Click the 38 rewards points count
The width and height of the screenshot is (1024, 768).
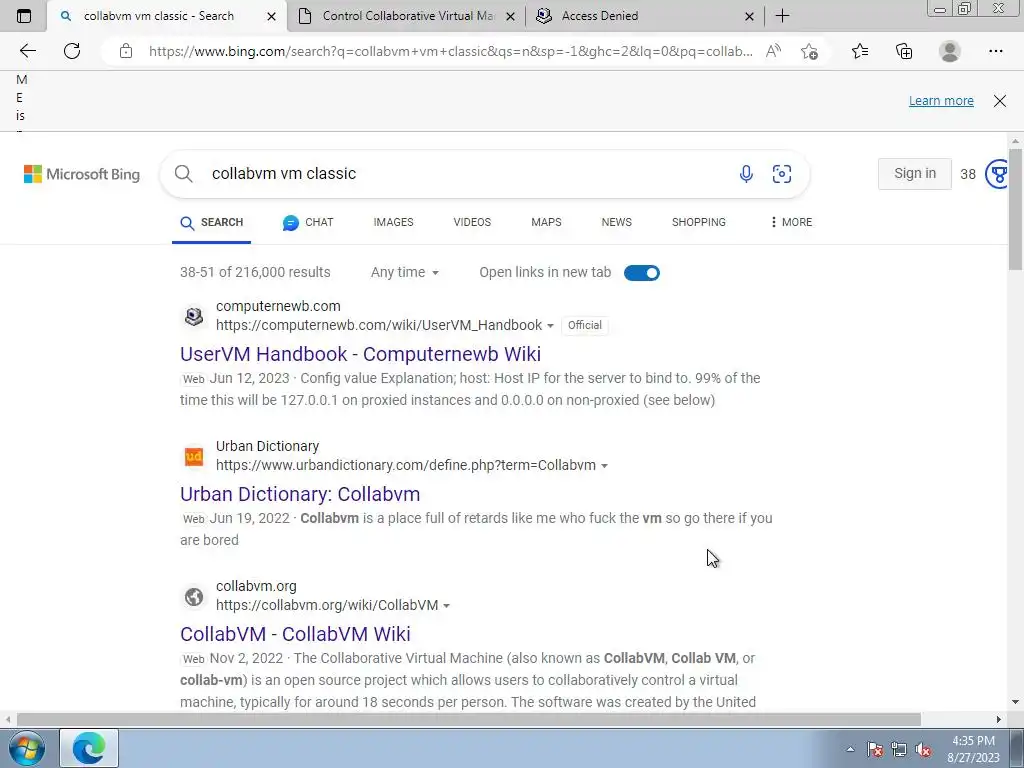click(968, 174)
